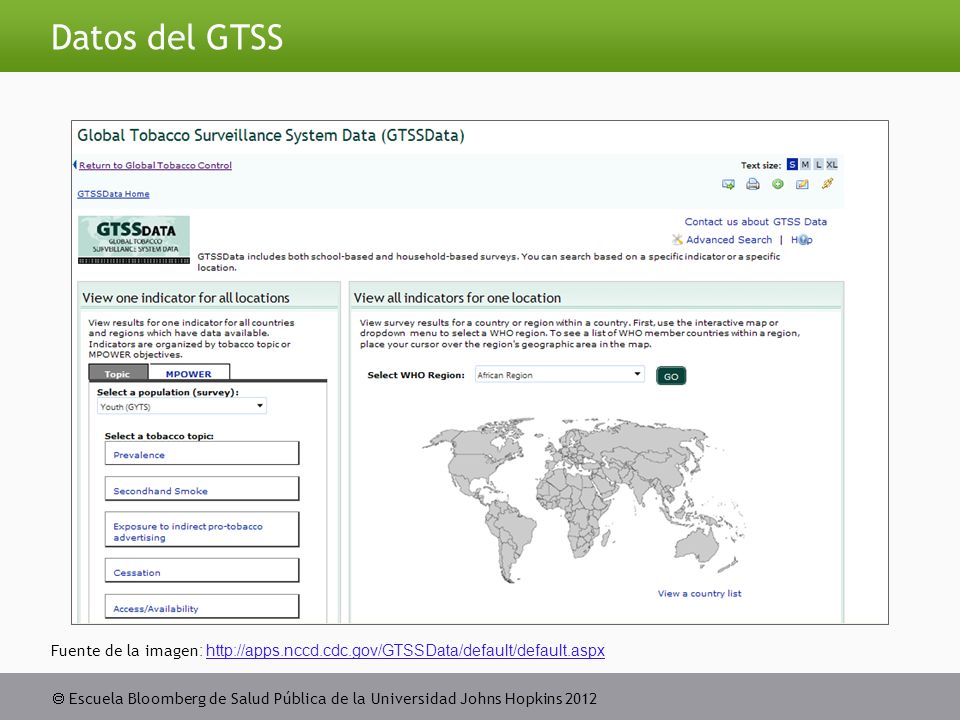Image resolution: width=960 pixels, height=720 pixels.
Task: Click the yellow chain link icon
Action: point(827,184)
